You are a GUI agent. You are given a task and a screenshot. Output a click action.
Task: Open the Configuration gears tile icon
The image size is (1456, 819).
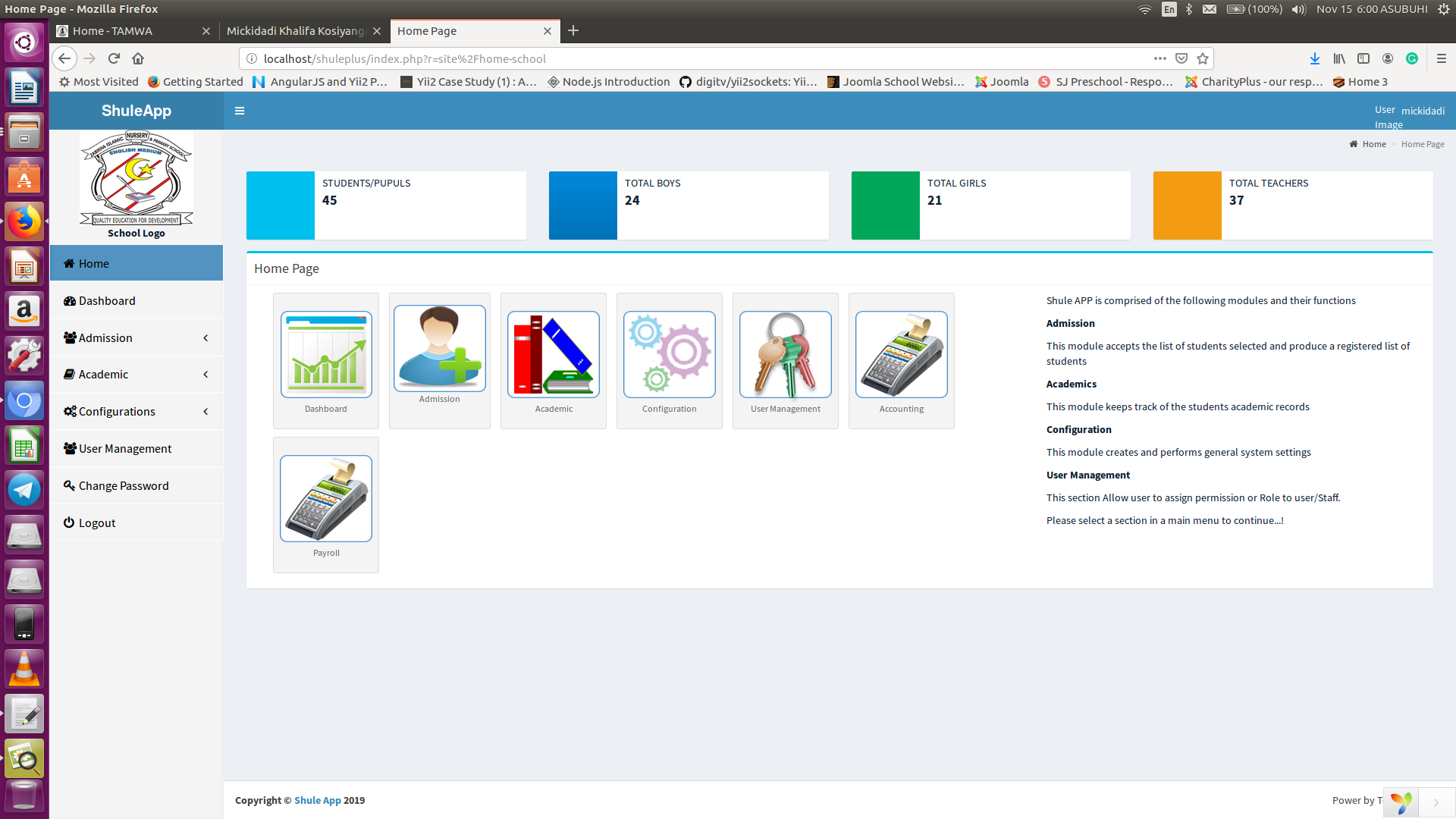[670, 354]
